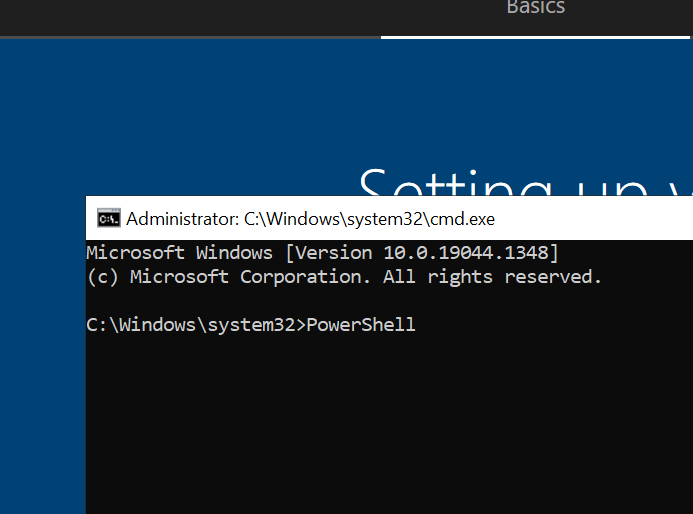Click the C:\Windows\system32> prompt

(x=196, y=325)
